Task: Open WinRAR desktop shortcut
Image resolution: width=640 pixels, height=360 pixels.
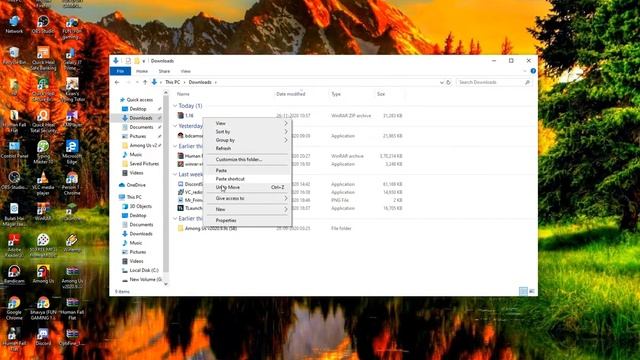Action: (x=43, y=211)
